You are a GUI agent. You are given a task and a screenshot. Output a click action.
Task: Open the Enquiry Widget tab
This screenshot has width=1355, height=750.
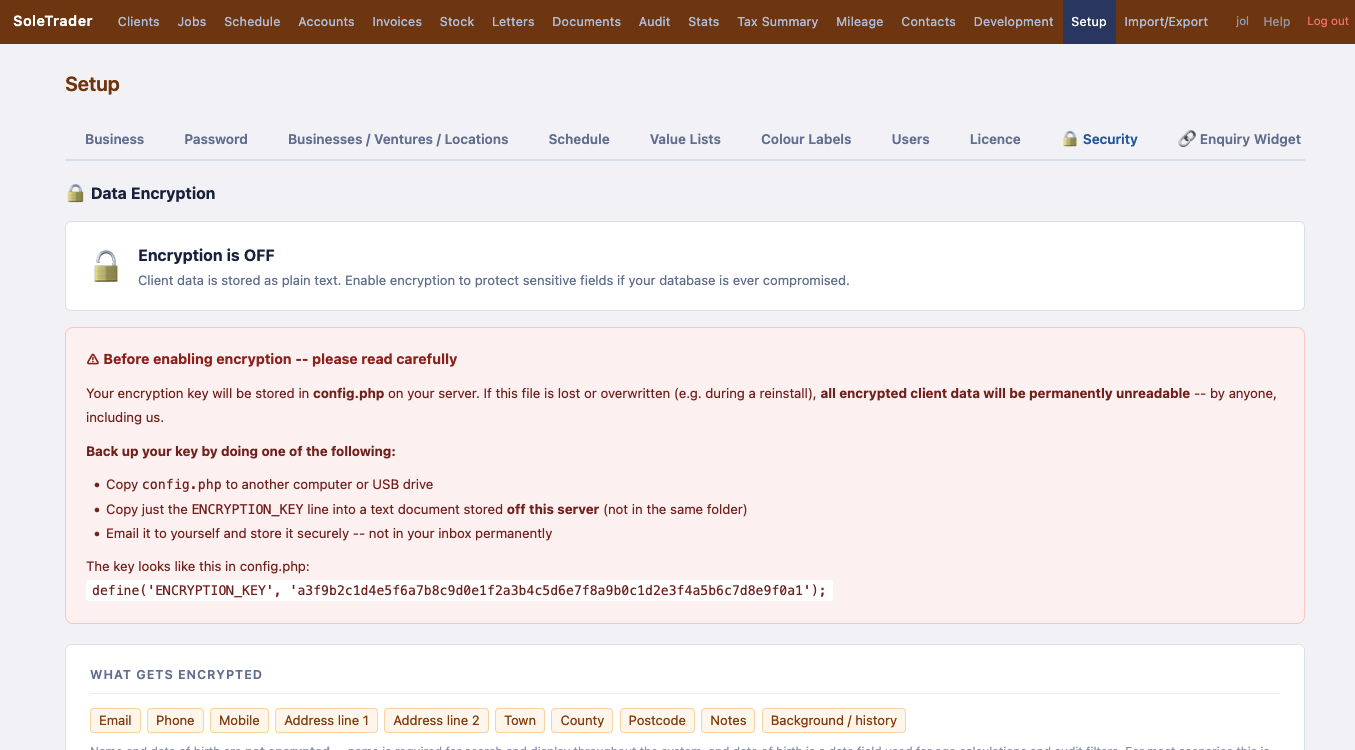1240,139
